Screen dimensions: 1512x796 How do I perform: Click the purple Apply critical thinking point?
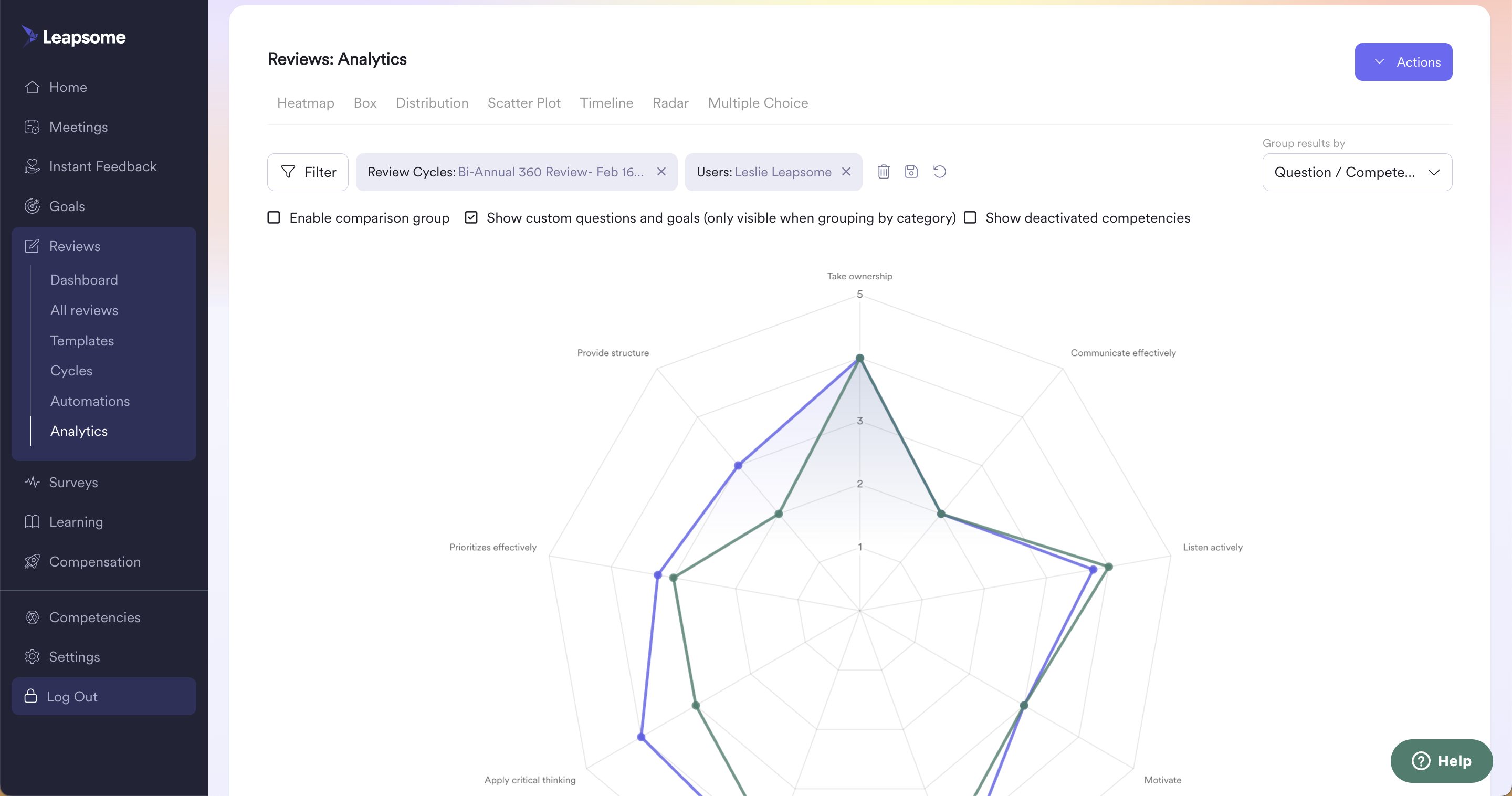click(641, 737)
